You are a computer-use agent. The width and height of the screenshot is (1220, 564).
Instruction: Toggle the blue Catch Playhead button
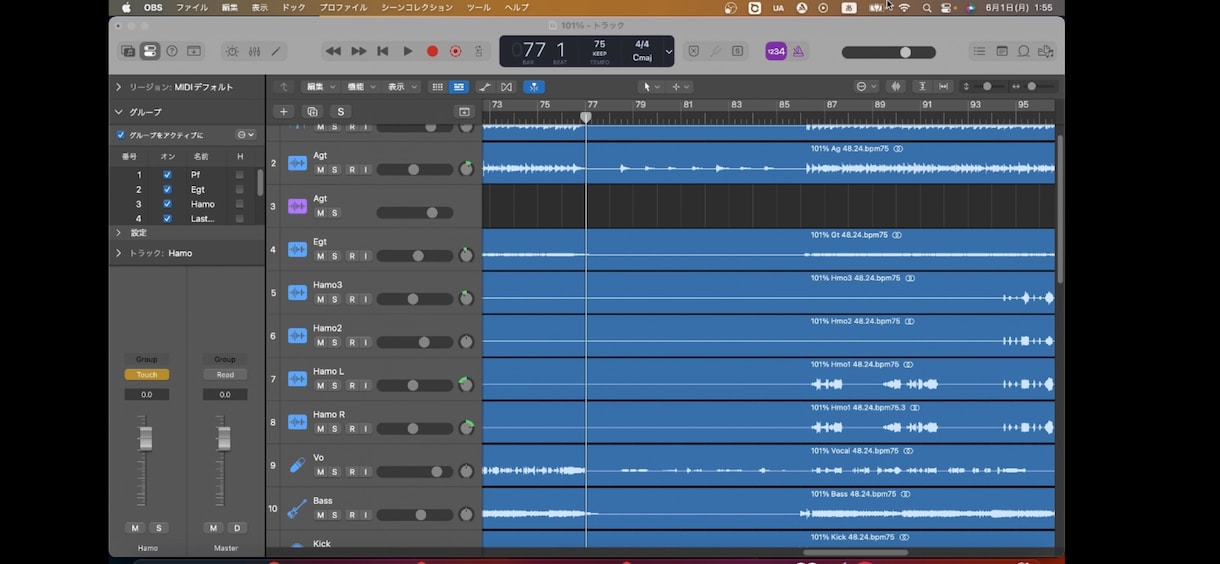point(534,87)
